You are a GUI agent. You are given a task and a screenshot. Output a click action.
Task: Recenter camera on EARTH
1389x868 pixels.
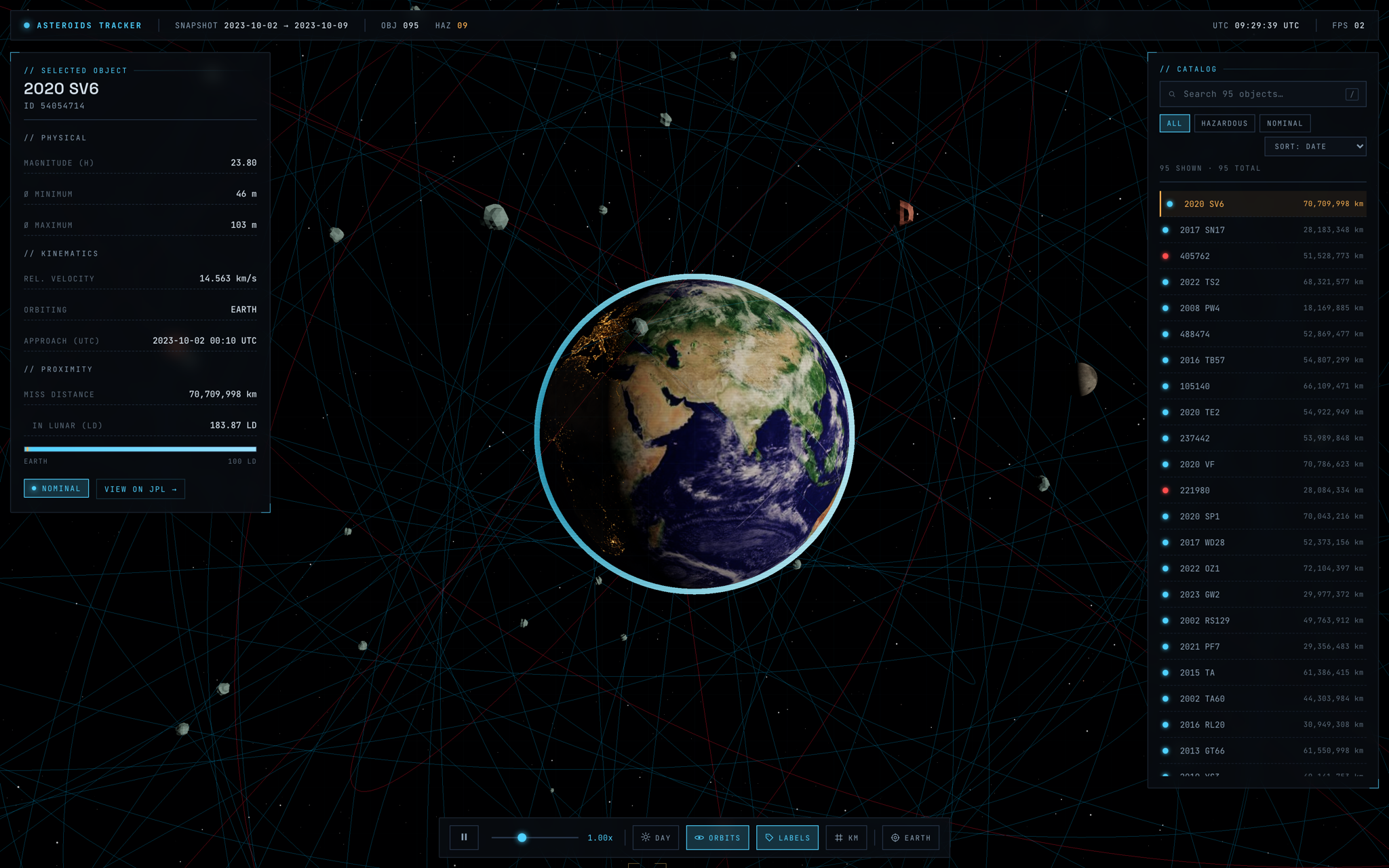coord(911,837)
